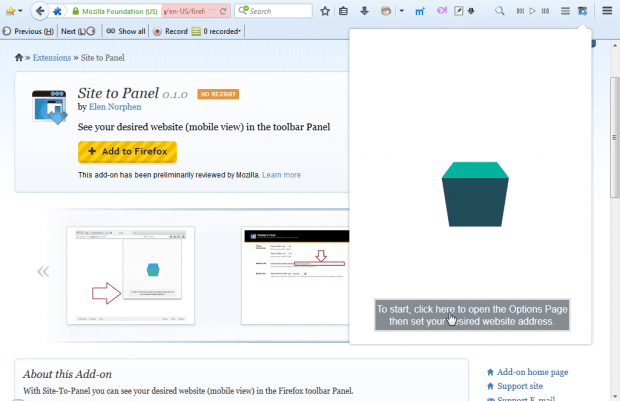Click the Site to Panel add-on icon
This screenshot has height=401, width=620.
[x=49, y=107]
